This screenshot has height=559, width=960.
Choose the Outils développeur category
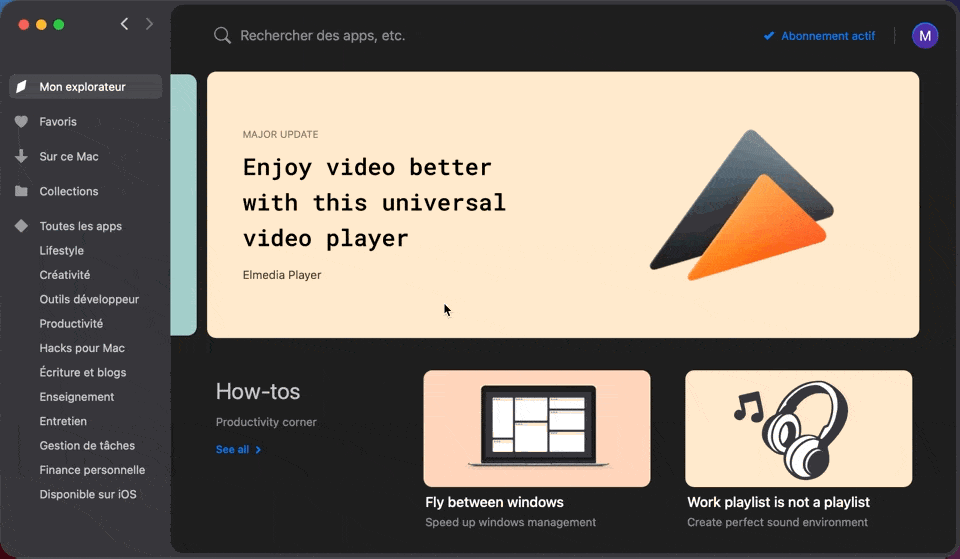89,299
